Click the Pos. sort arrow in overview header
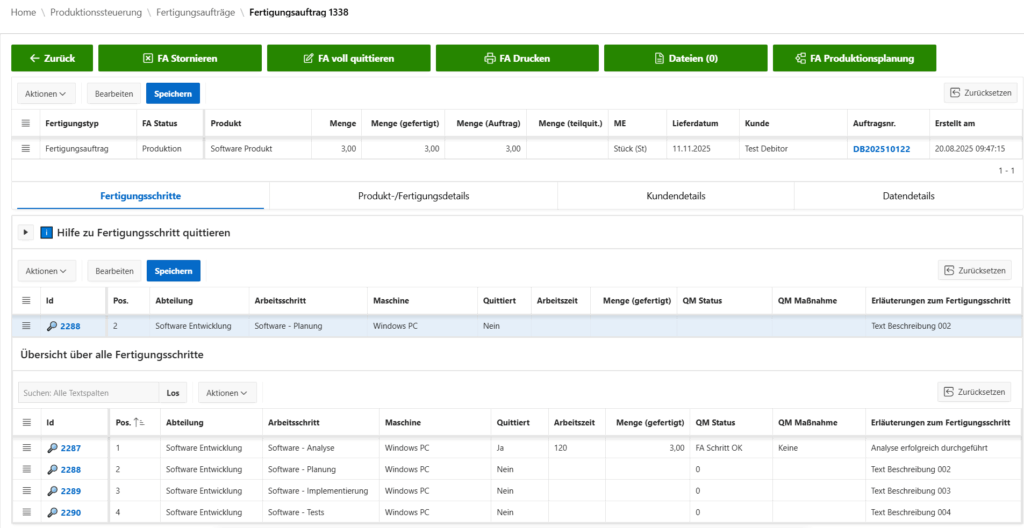This screenshot has width=1024, height=528. point(138,423)
